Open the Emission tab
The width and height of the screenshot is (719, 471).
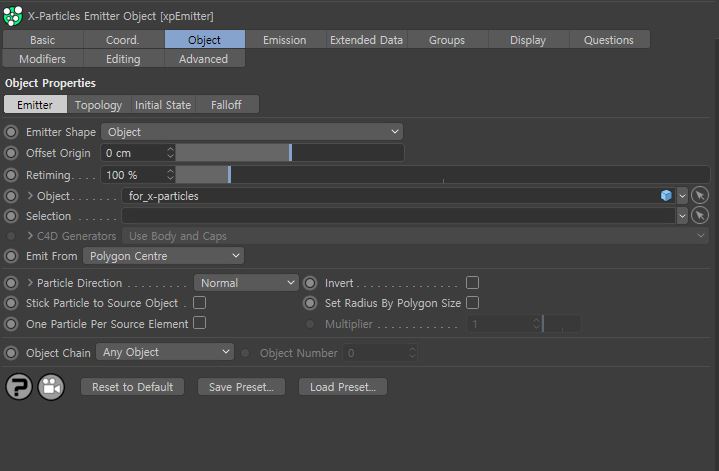click(x=285, y=39)
